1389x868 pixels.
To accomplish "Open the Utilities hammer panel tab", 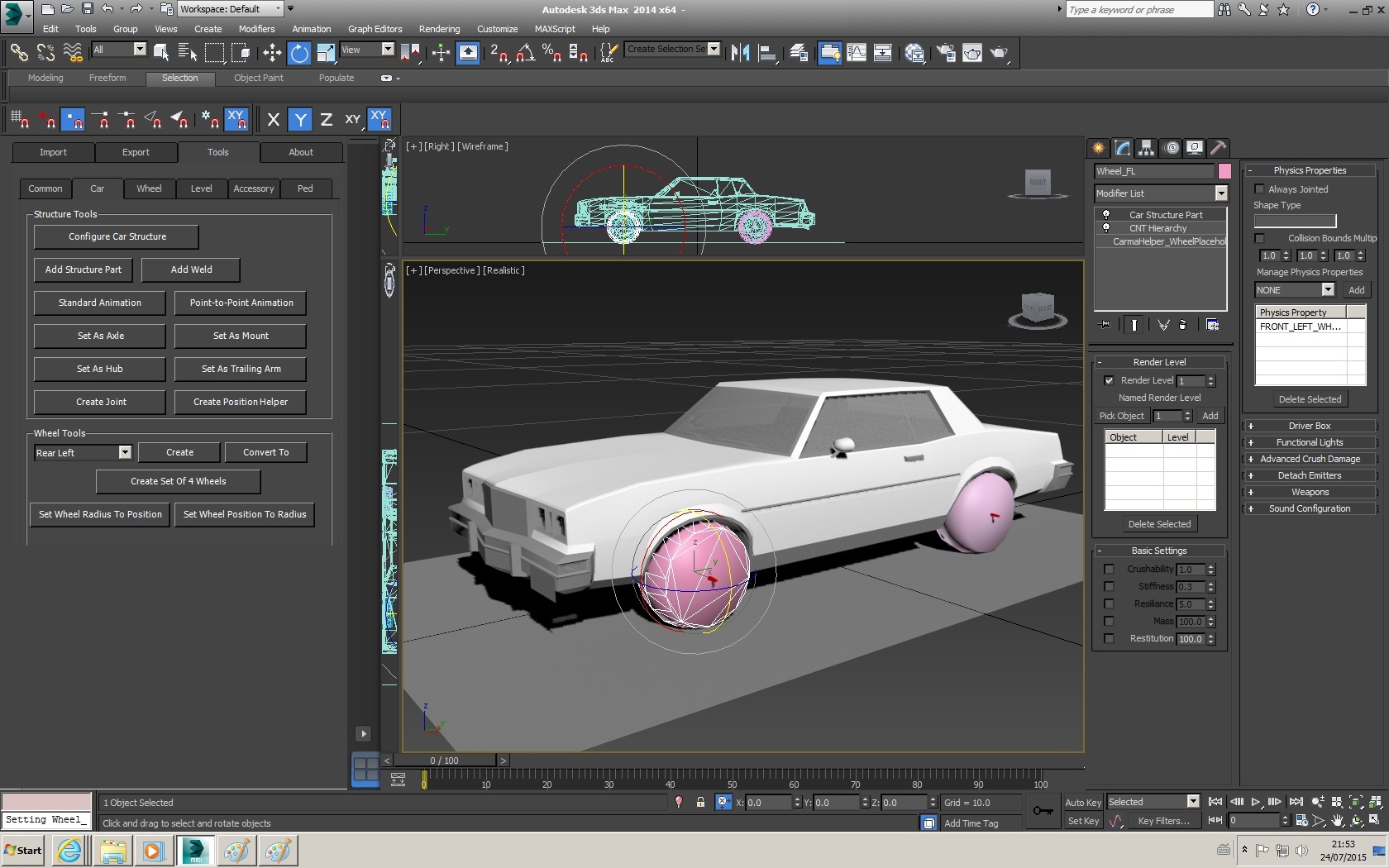I will [x=1218, y=148].
